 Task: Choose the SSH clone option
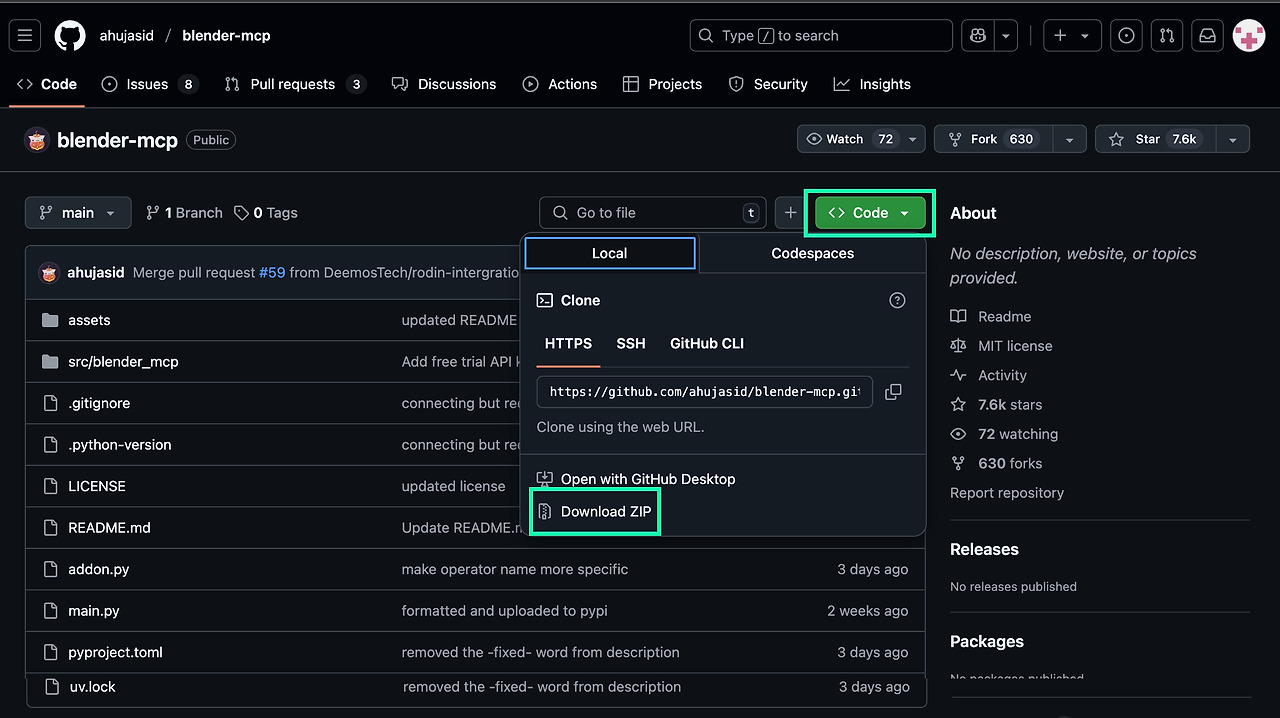click(631, 343)
